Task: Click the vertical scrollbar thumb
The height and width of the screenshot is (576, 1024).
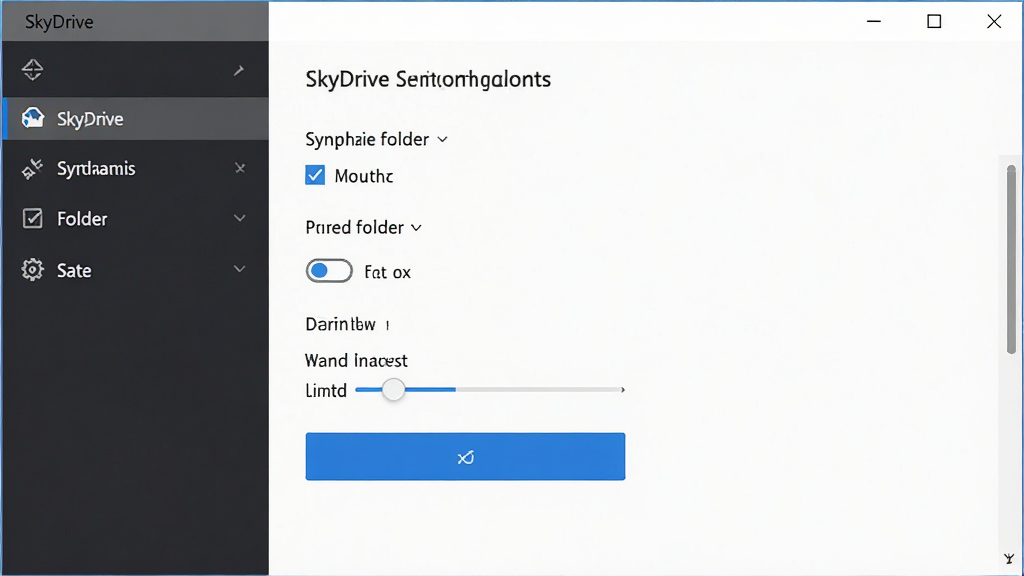Action: tap(1011, 259)
